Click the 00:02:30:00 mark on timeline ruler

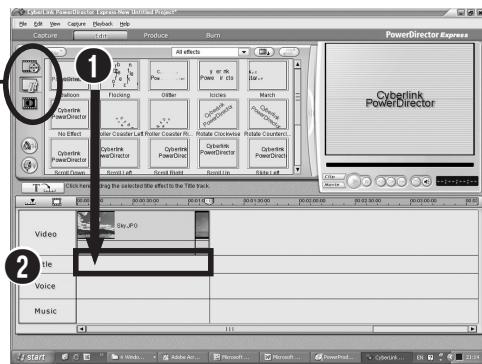coord(367,201)
